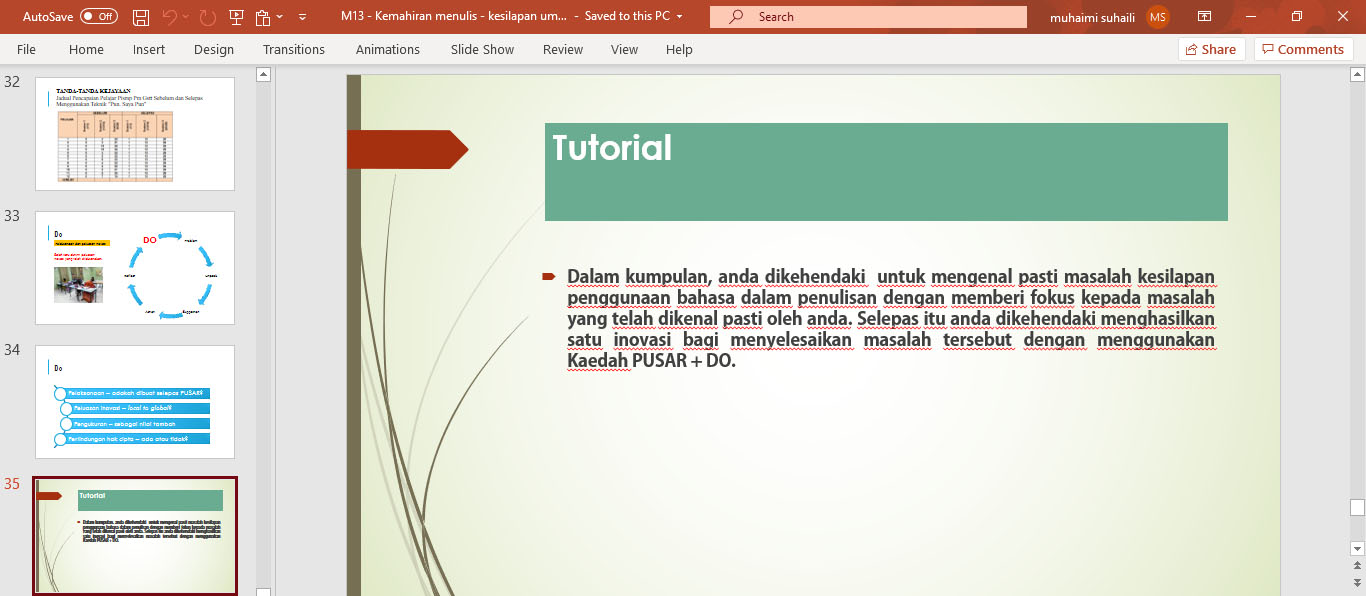Select slide 32 thumbnail with the table

coord(135,134)
